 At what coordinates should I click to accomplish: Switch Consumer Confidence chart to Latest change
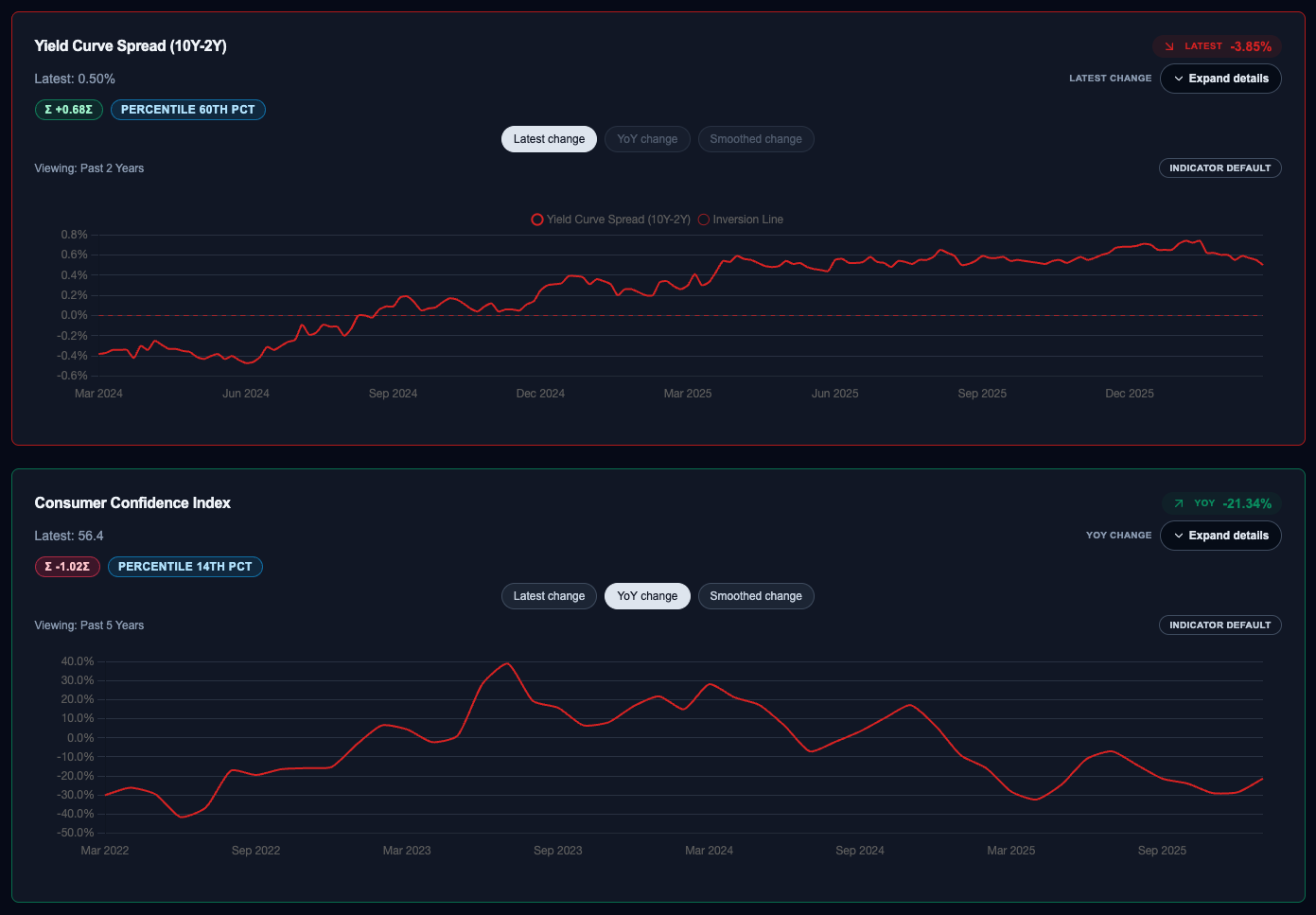(549, 596)
